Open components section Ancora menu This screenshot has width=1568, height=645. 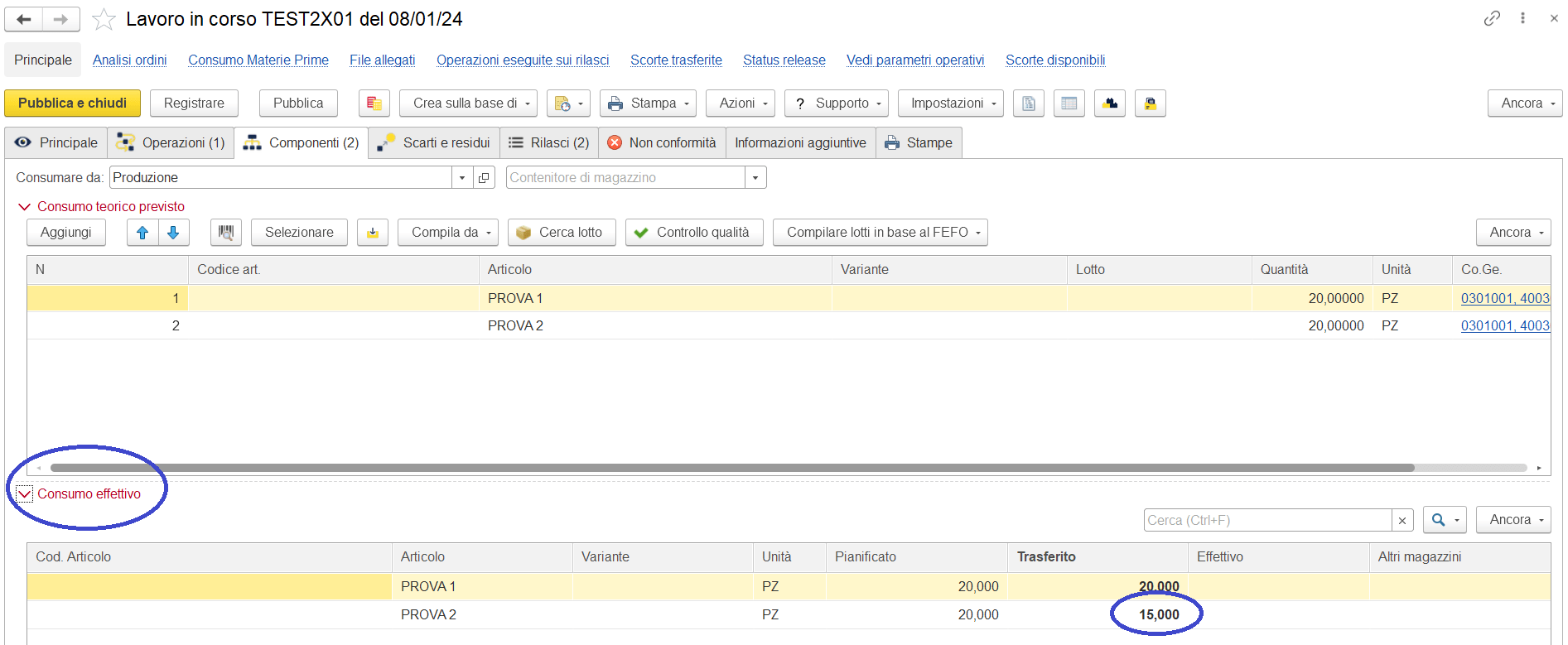pyautogui.click(x=1513, y=233)
